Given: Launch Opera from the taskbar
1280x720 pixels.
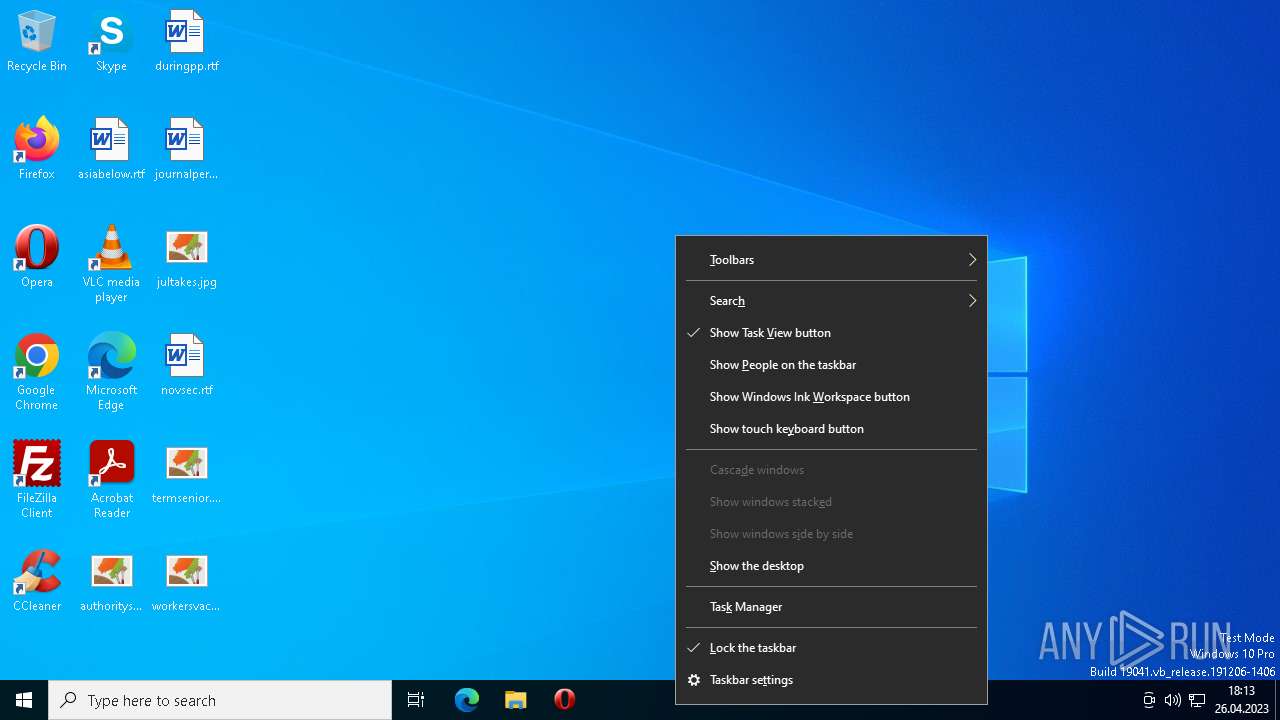Looking at the screenshot, I should tap(564, 700).
